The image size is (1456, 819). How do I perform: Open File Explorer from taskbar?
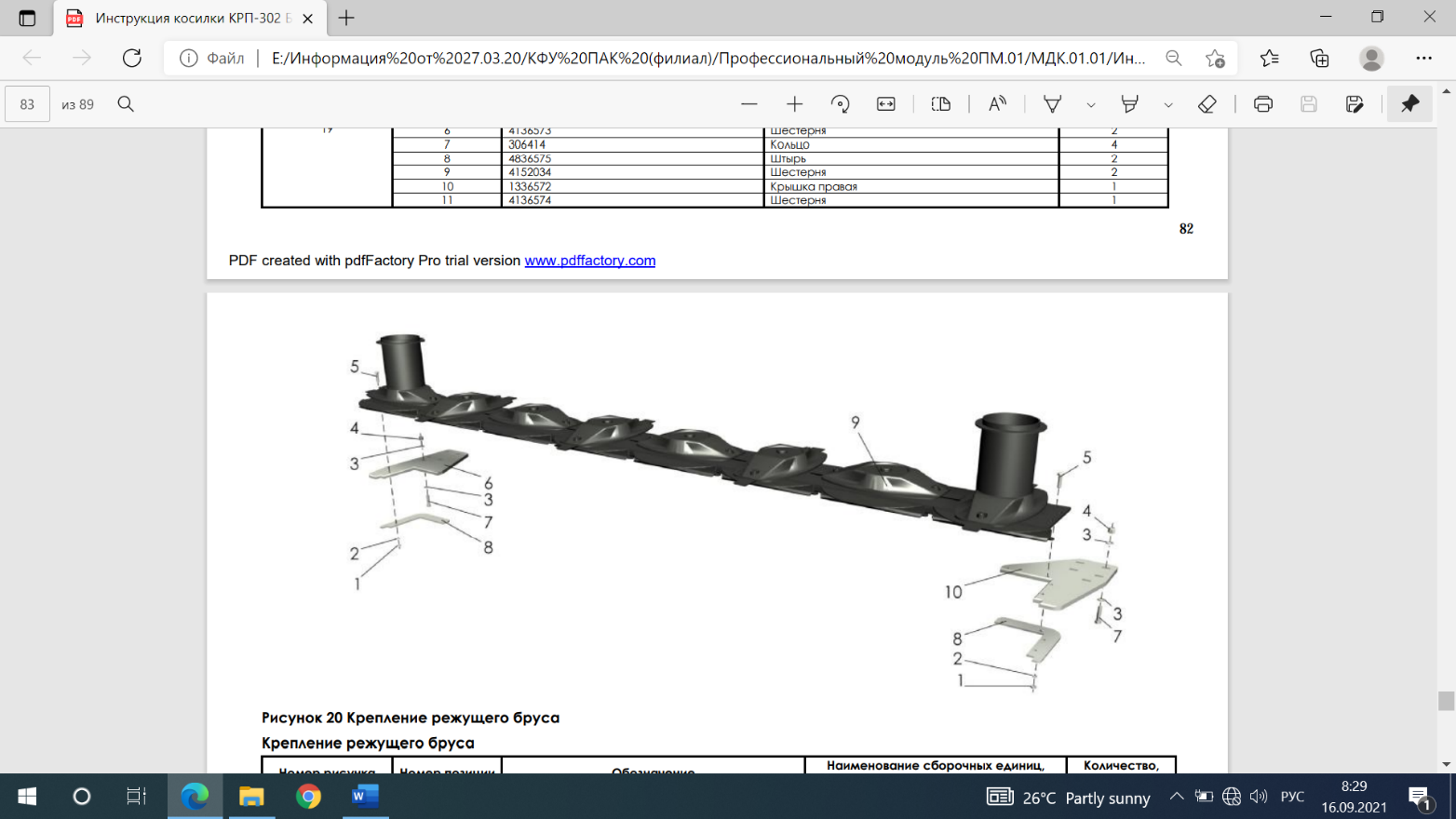[251, 797]
